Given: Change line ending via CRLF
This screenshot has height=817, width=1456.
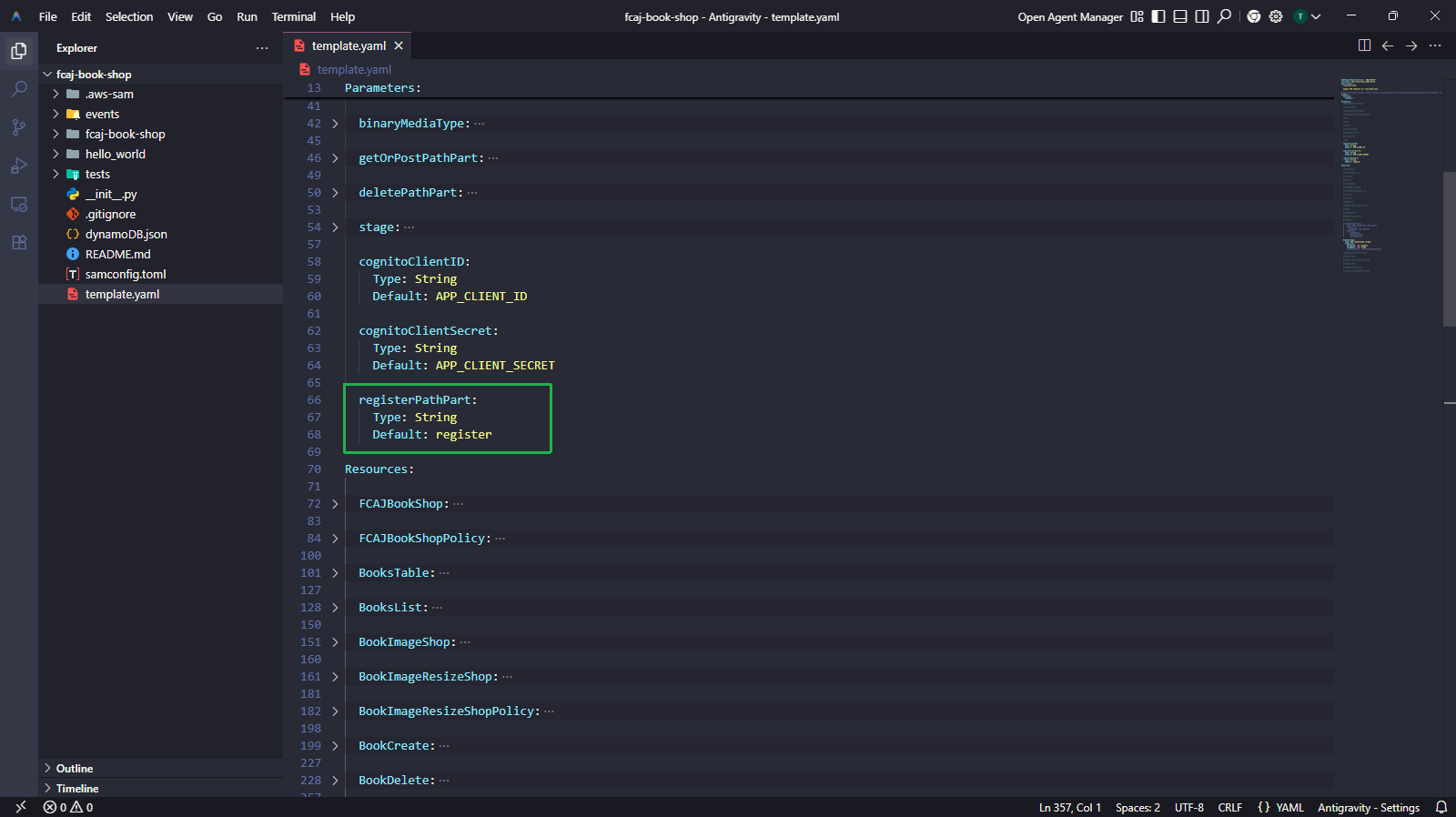Looking at the screenshot, I should pyautogui.click(x=1230, y=808).
